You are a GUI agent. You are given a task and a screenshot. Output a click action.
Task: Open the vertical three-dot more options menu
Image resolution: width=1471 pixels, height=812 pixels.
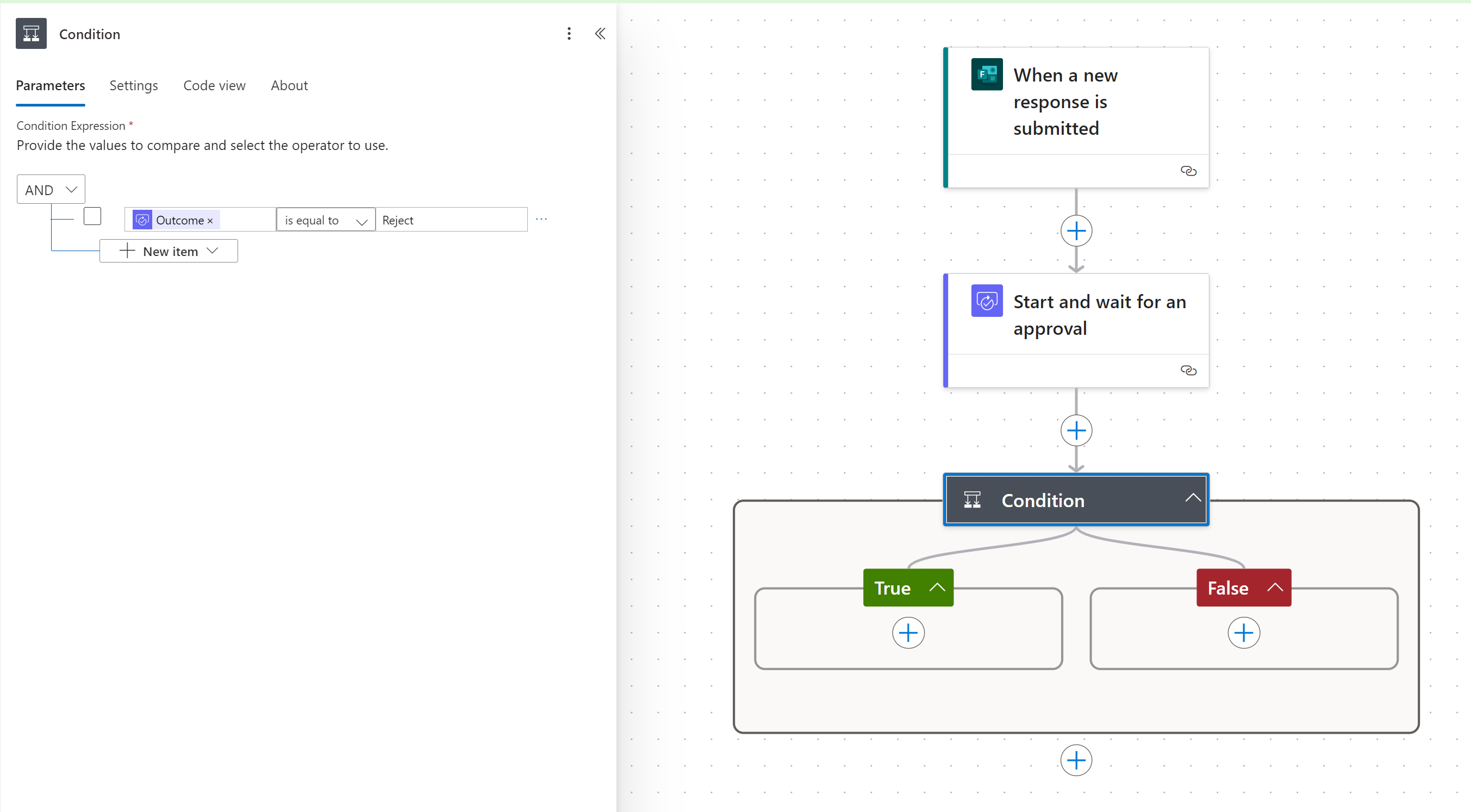click(569, 34)
